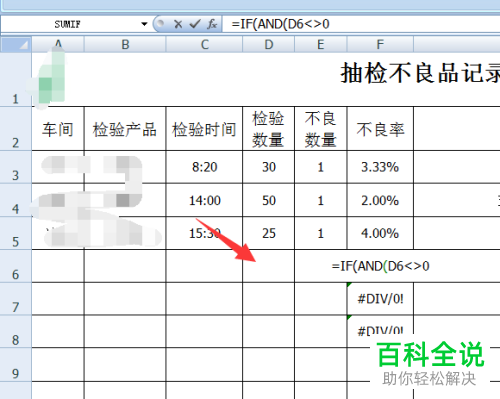Select row 2 header

tap(16, 129)
